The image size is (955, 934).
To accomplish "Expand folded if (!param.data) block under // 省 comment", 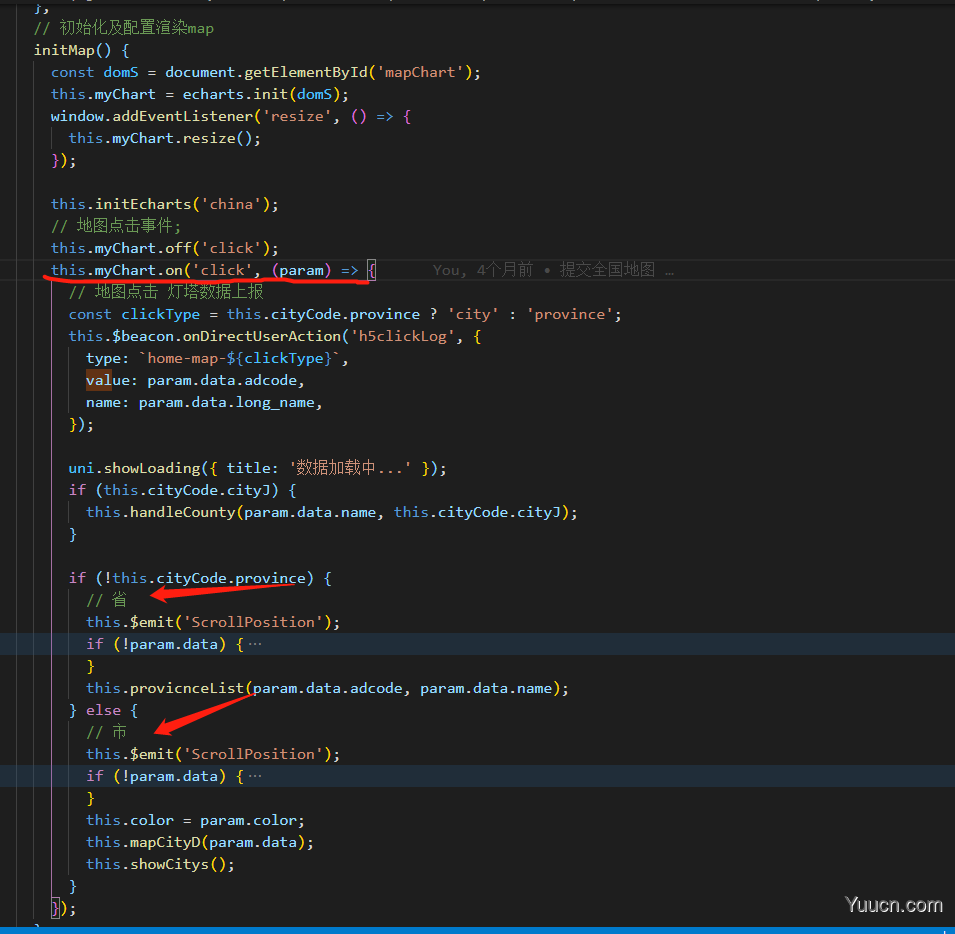I will (255, 644).
